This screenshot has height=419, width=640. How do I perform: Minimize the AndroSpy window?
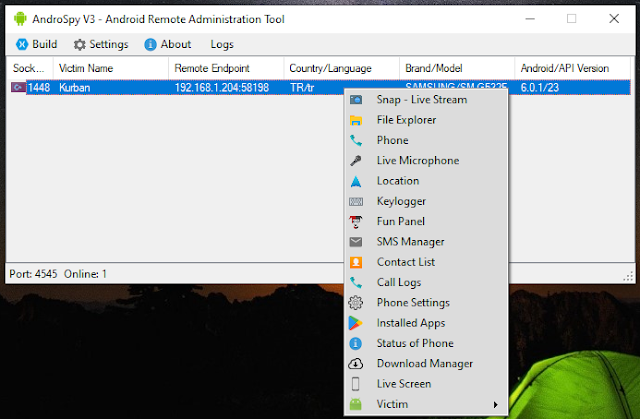click(530, 19)
